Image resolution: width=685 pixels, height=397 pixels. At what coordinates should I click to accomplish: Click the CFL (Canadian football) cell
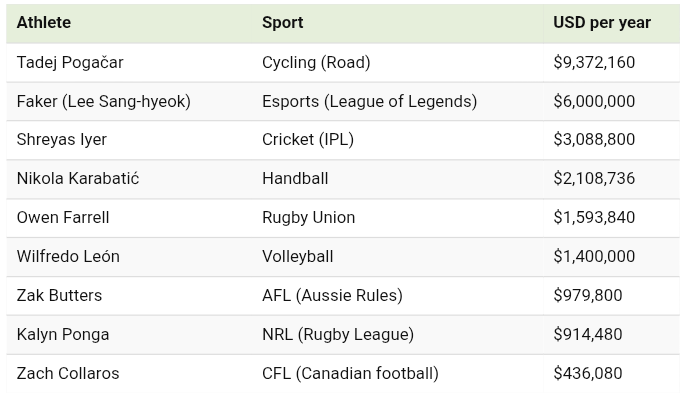click(x=350, y=373)
